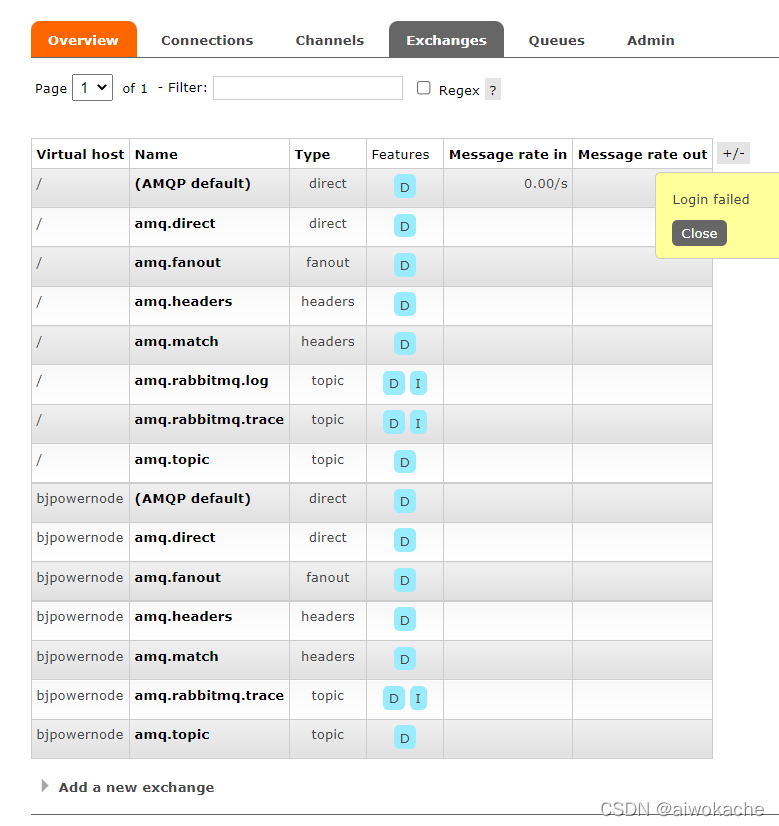
Task: Switch to the Admin tab
Action: [x=650, y=40]
